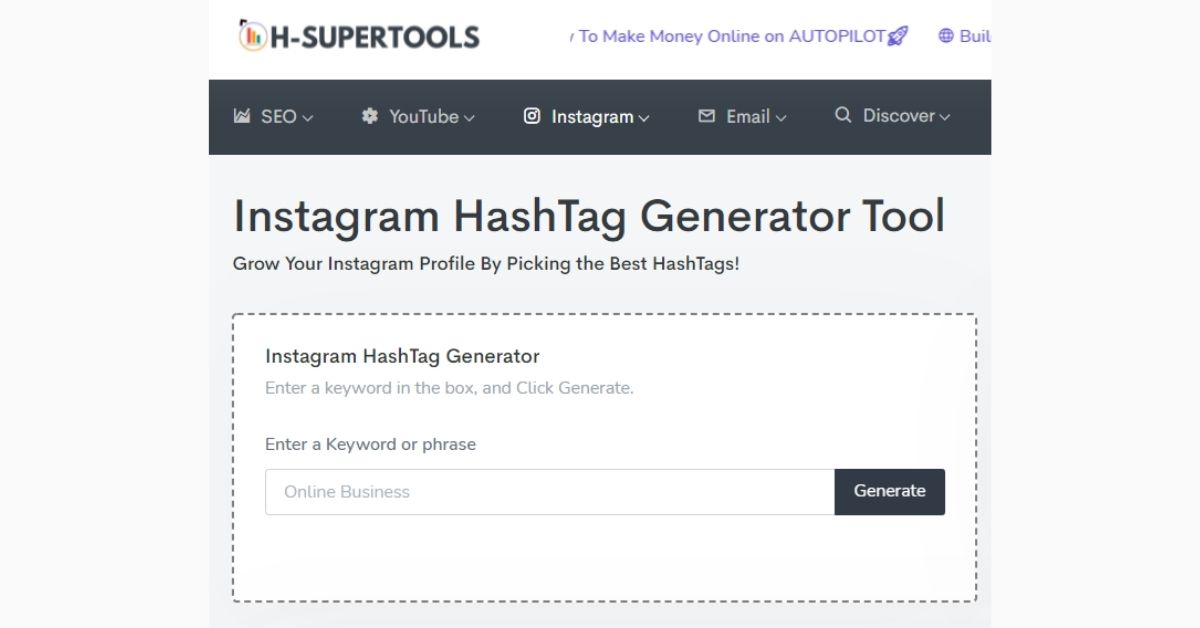Focus the Online Business keyword field

click(x=550, y=492)
